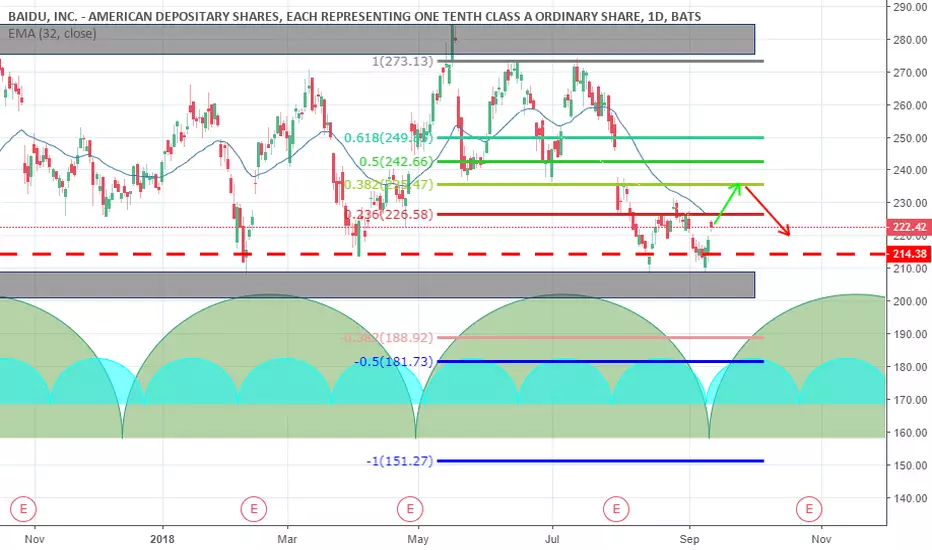This screenshot has width=932, height=550.
Task: Click the Sep label on the time axis
Action: (x=689, y=539)
